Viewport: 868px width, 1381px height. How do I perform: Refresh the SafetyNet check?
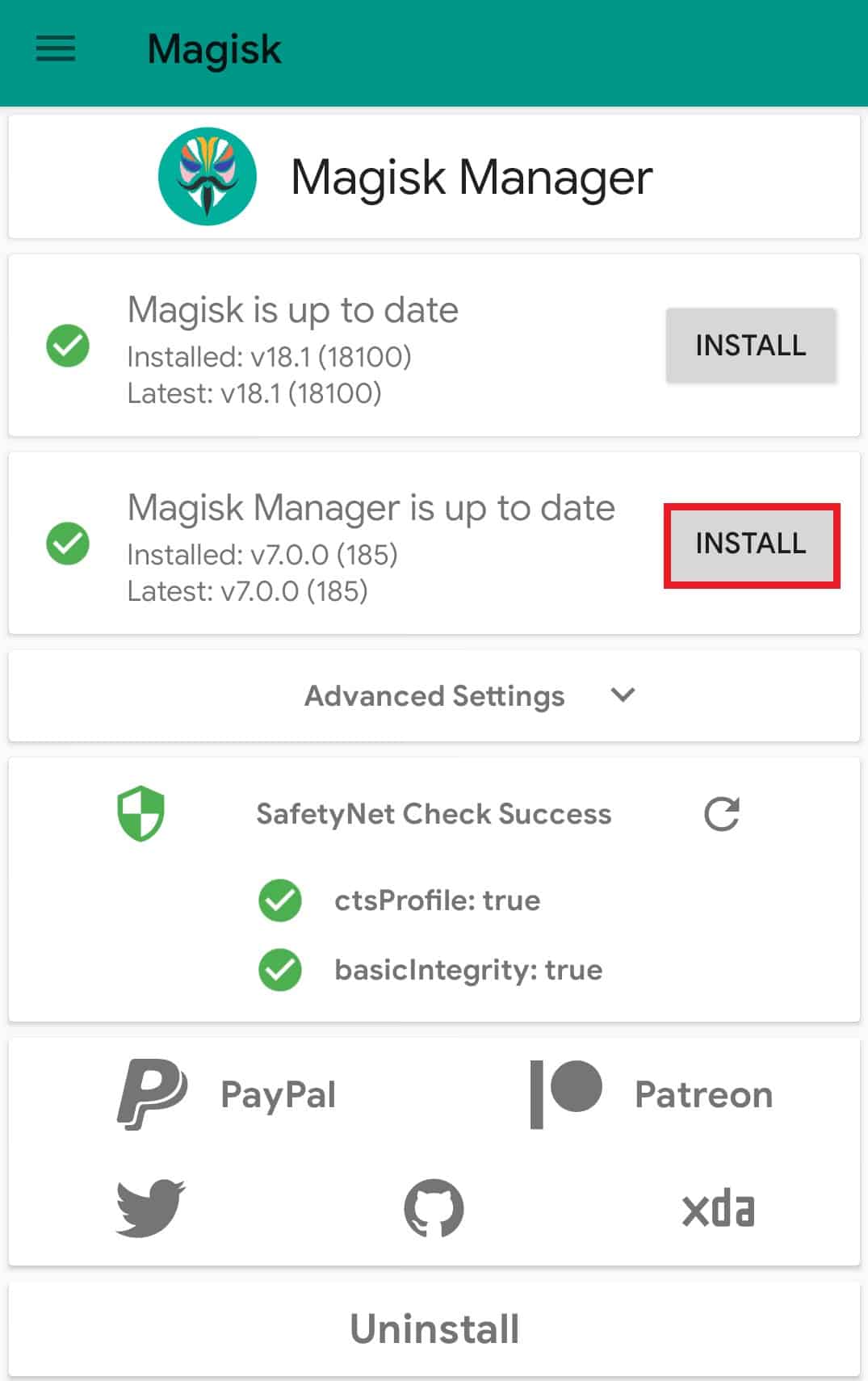pos(721,813)
